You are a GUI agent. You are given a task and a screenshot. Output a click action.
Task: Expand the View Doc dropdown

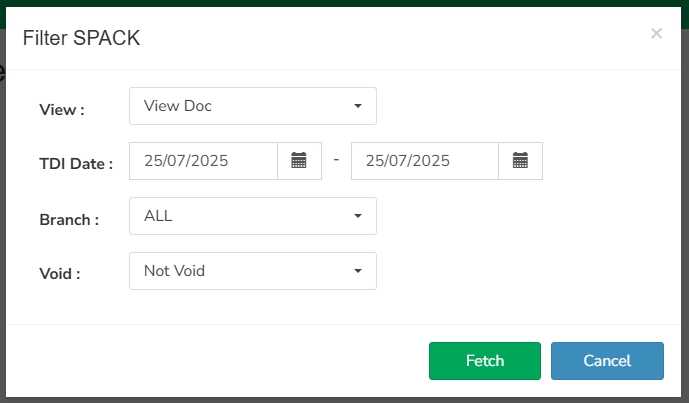click(253, 106)
